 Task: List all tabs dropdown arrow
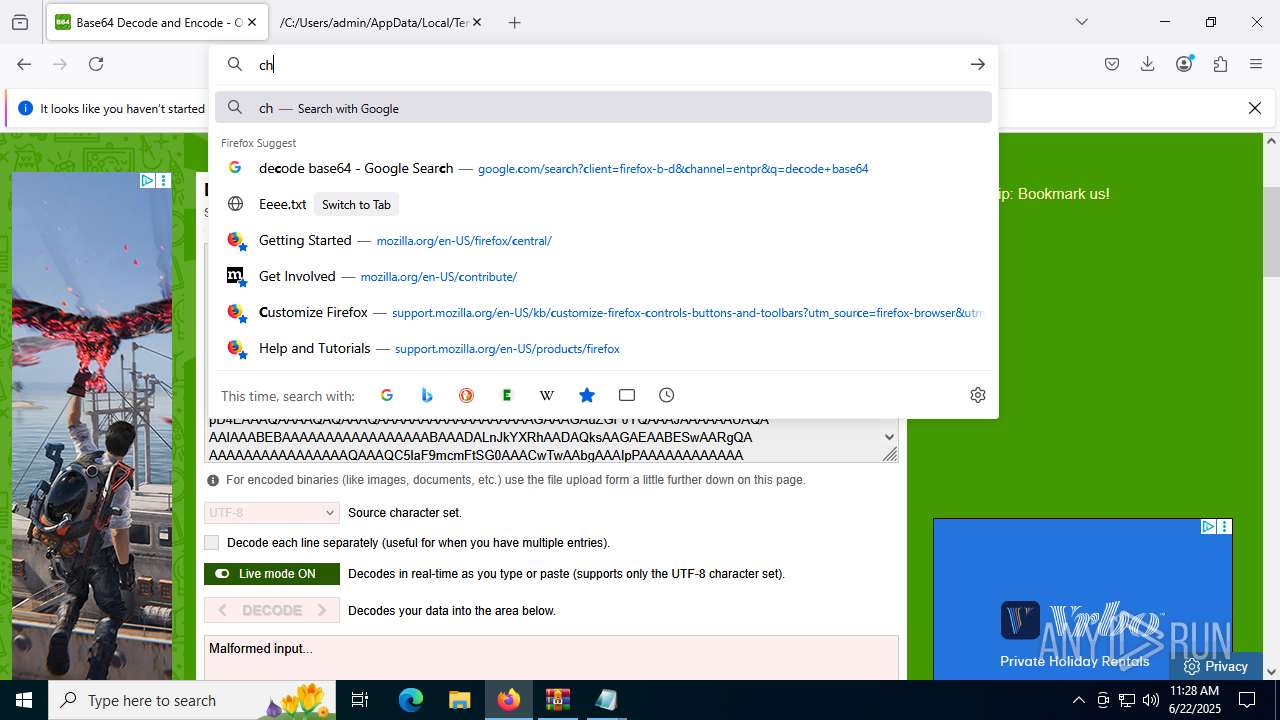click(1082, 22)
